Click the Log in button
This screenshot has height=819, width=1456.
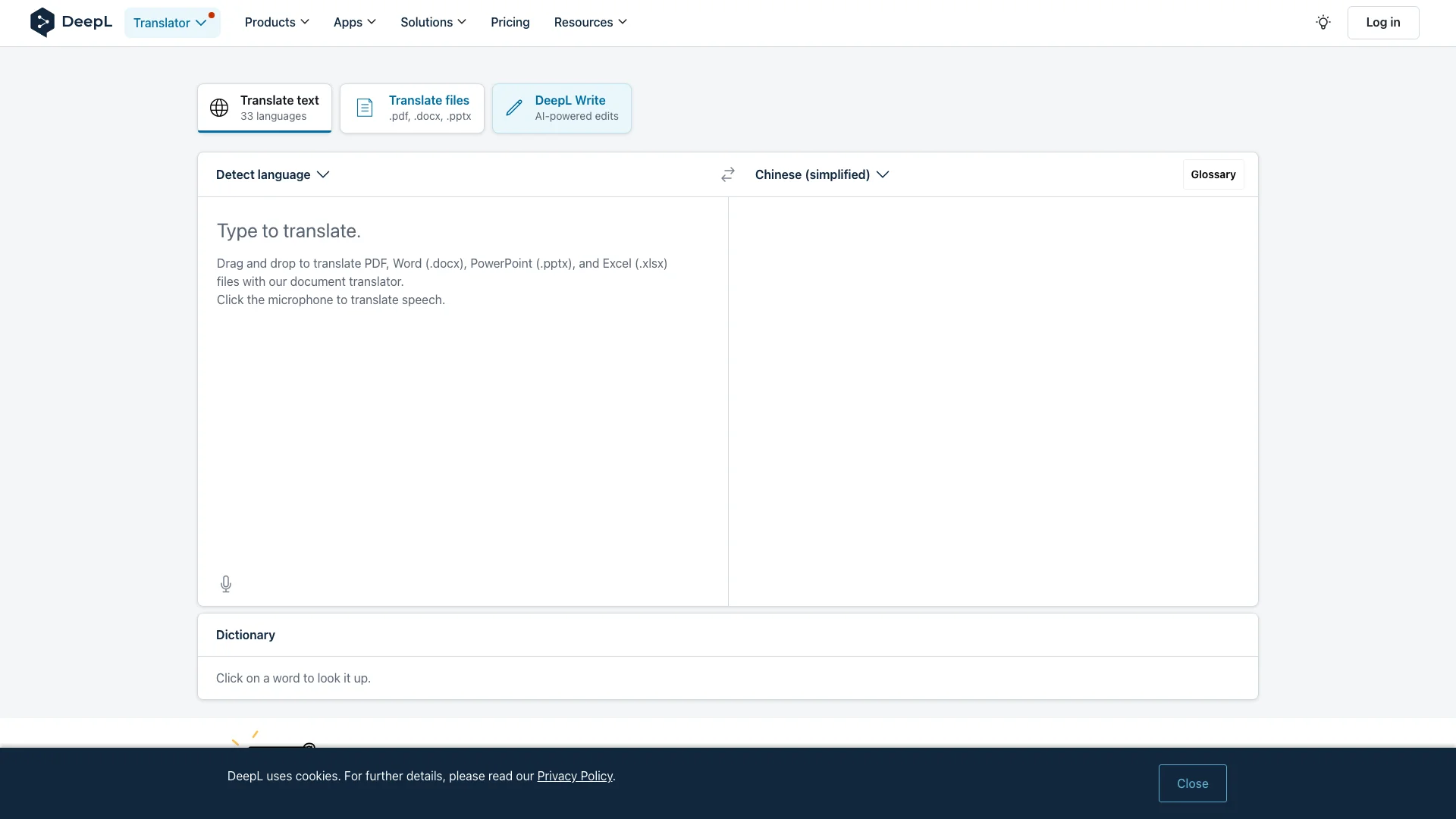1383,22
